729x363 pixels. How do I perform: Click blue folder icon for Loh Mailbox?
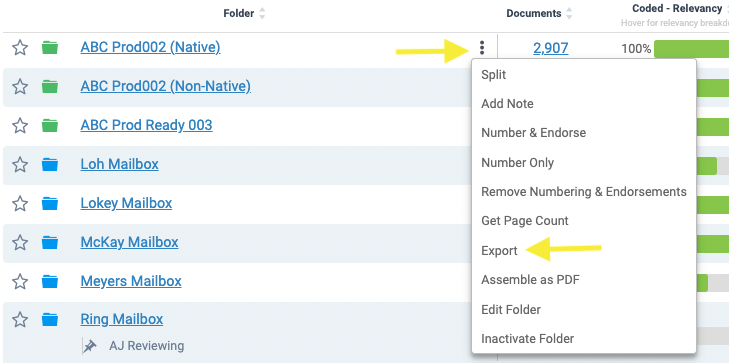pyautogui.click(x=50, y=165)
